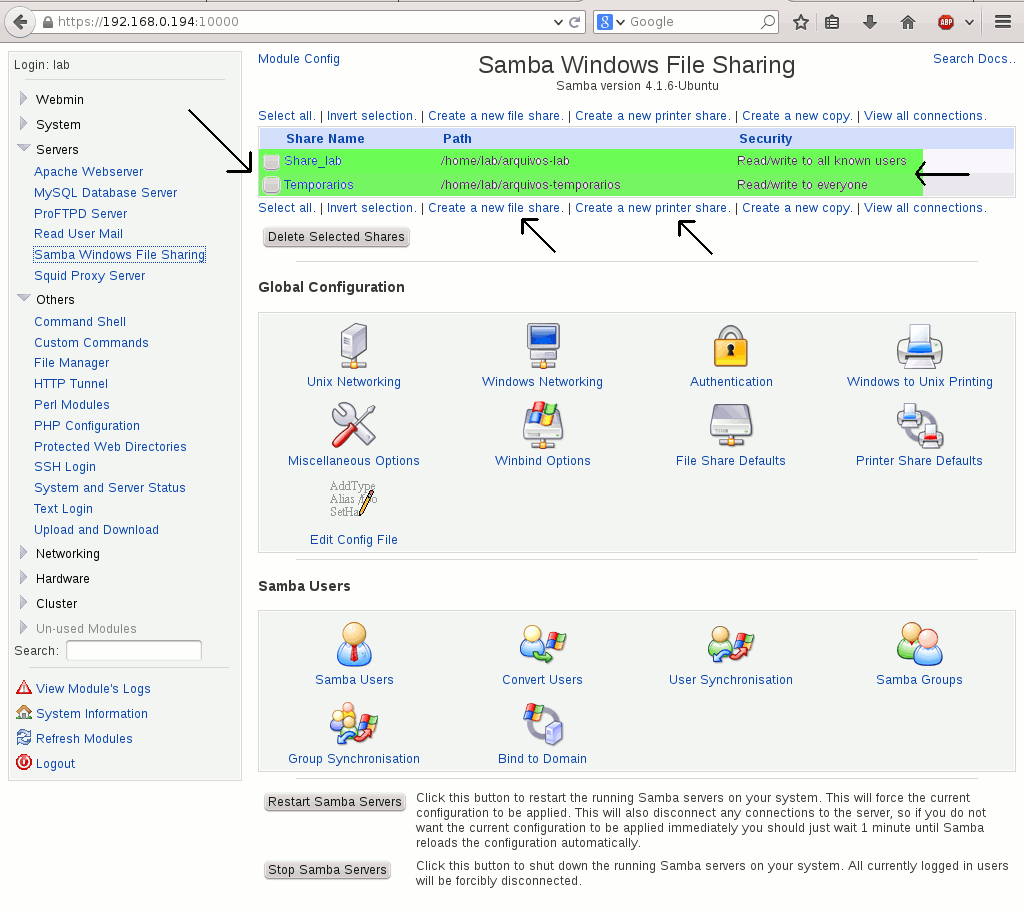Click Refresh Modules in the sidebar

84,738
